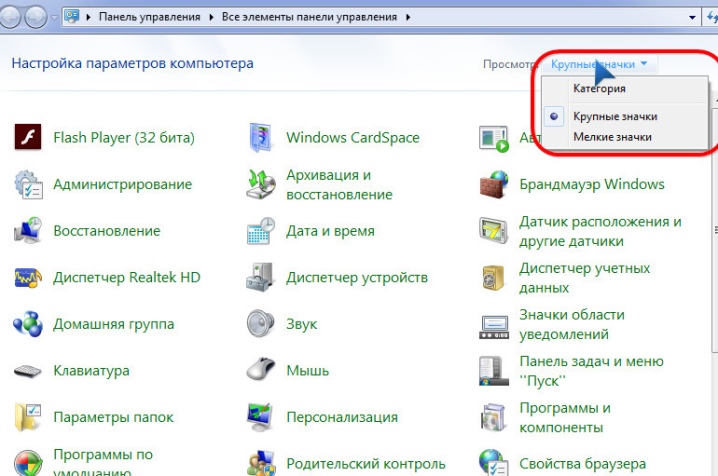This screenshot has width=718, height=476.
Task: Click the Автозапуск icon
Action: (494, 138)
